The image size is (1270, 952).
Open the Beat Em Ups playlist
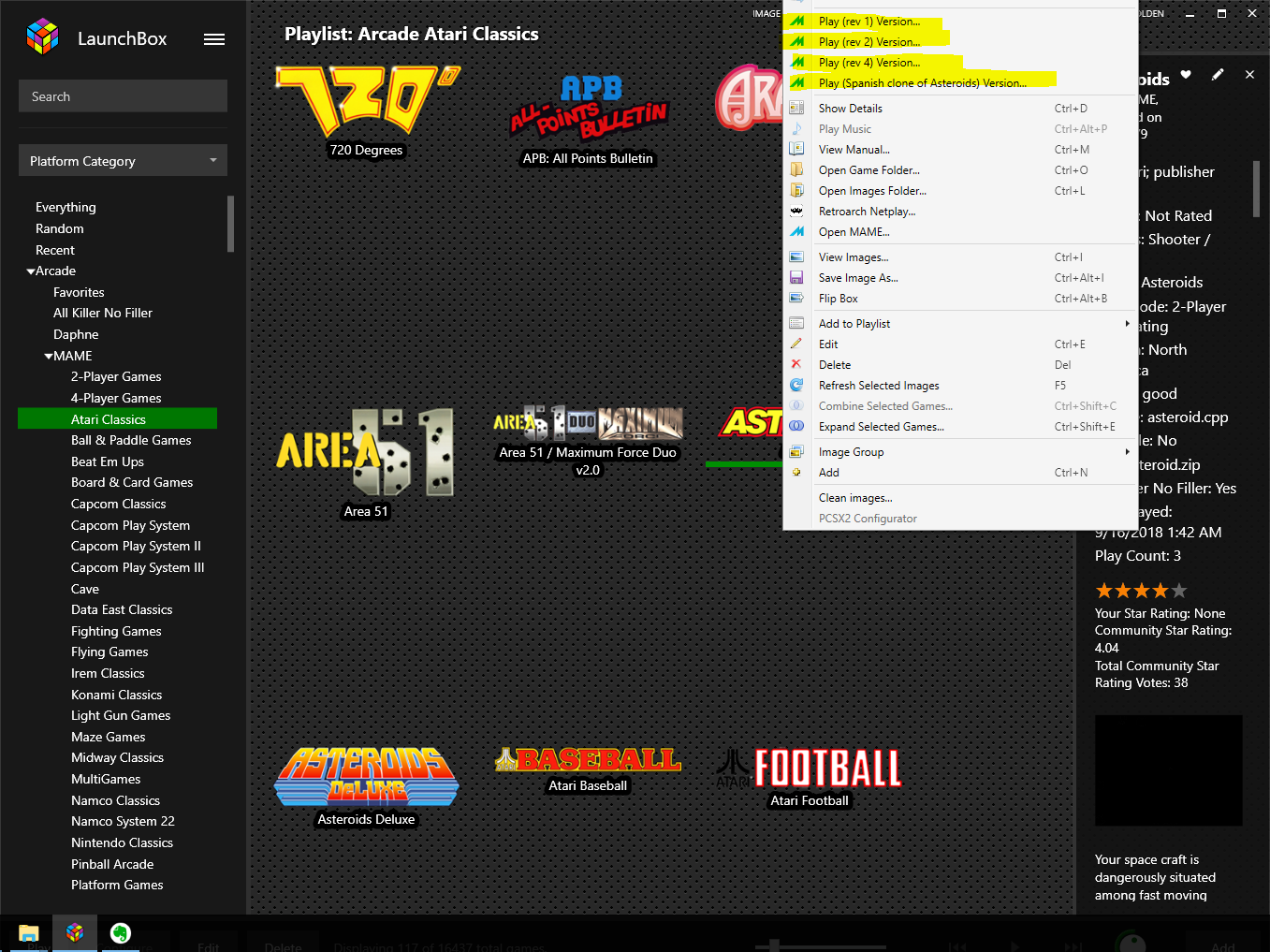[x=108, y=461]
